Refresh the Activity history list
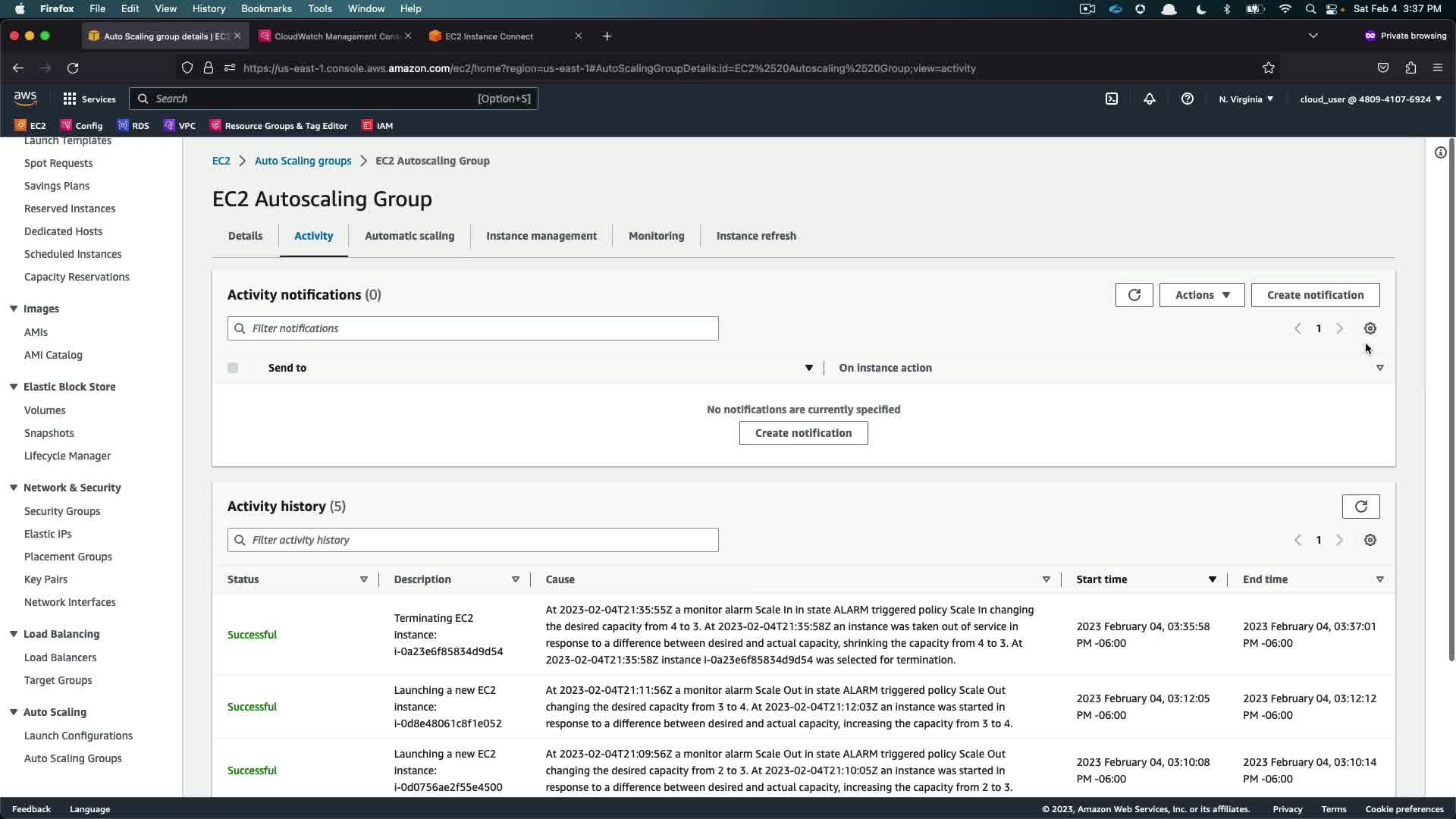 click(x=1360, y=507)
